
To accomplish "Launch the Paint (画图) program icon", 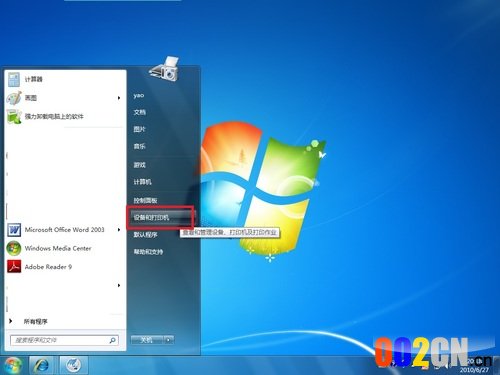I will coord(14,98).
